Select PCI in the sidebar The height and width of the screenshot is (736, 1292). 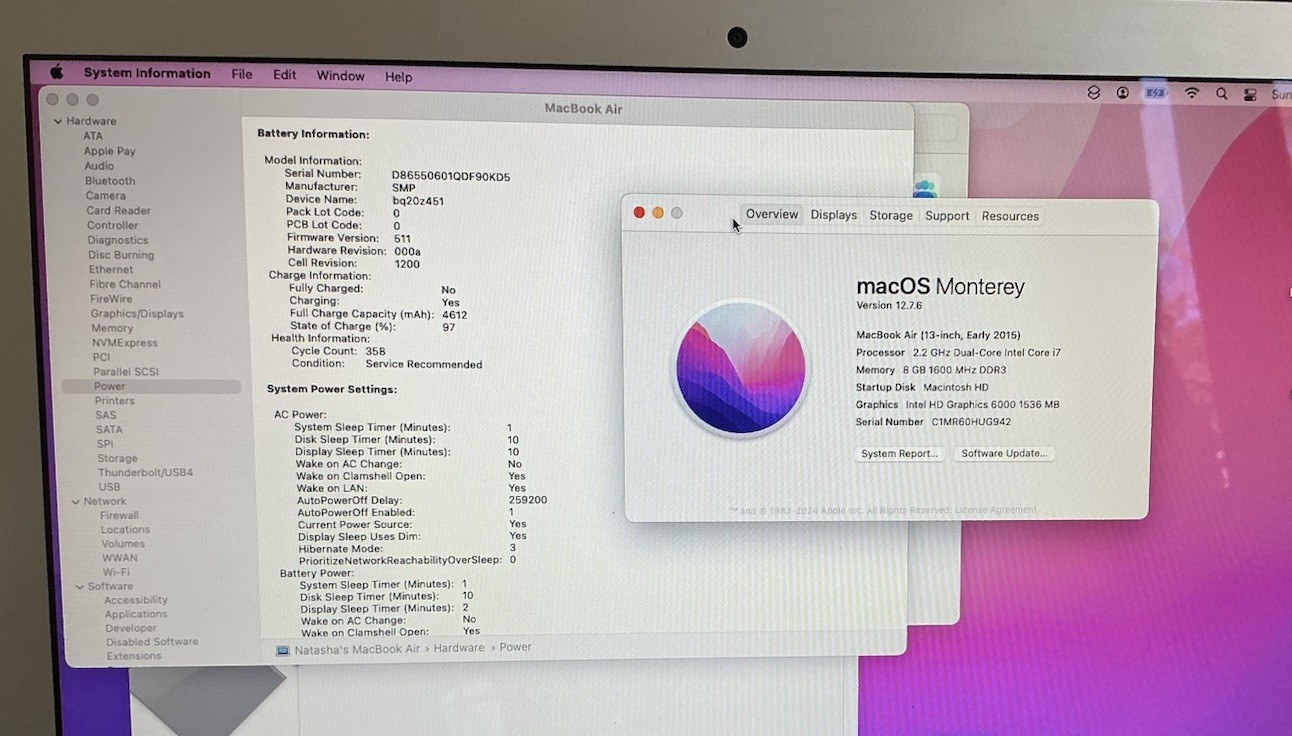102,357
